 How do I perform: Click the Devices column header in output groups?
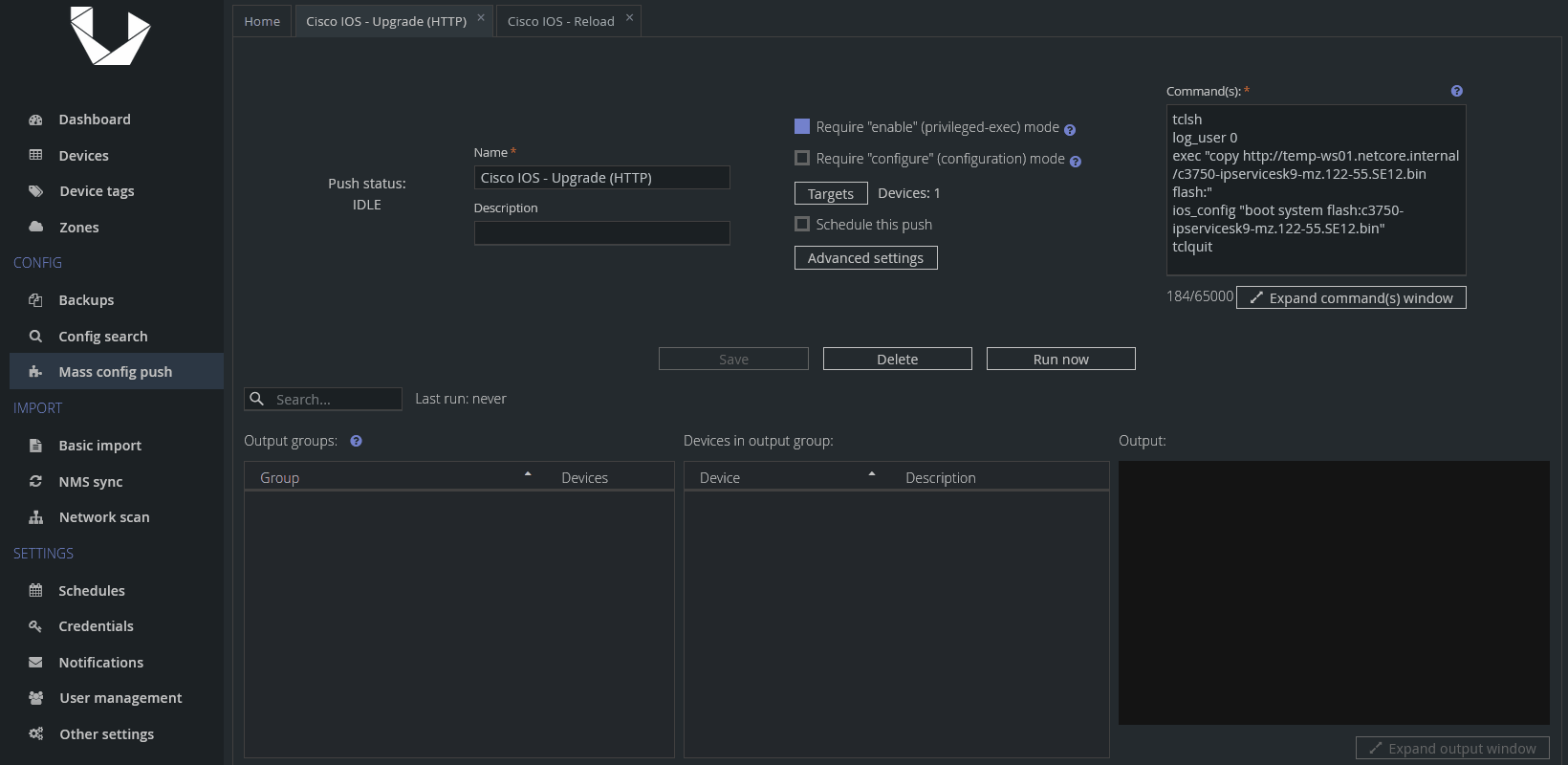[x=584, y=477]
